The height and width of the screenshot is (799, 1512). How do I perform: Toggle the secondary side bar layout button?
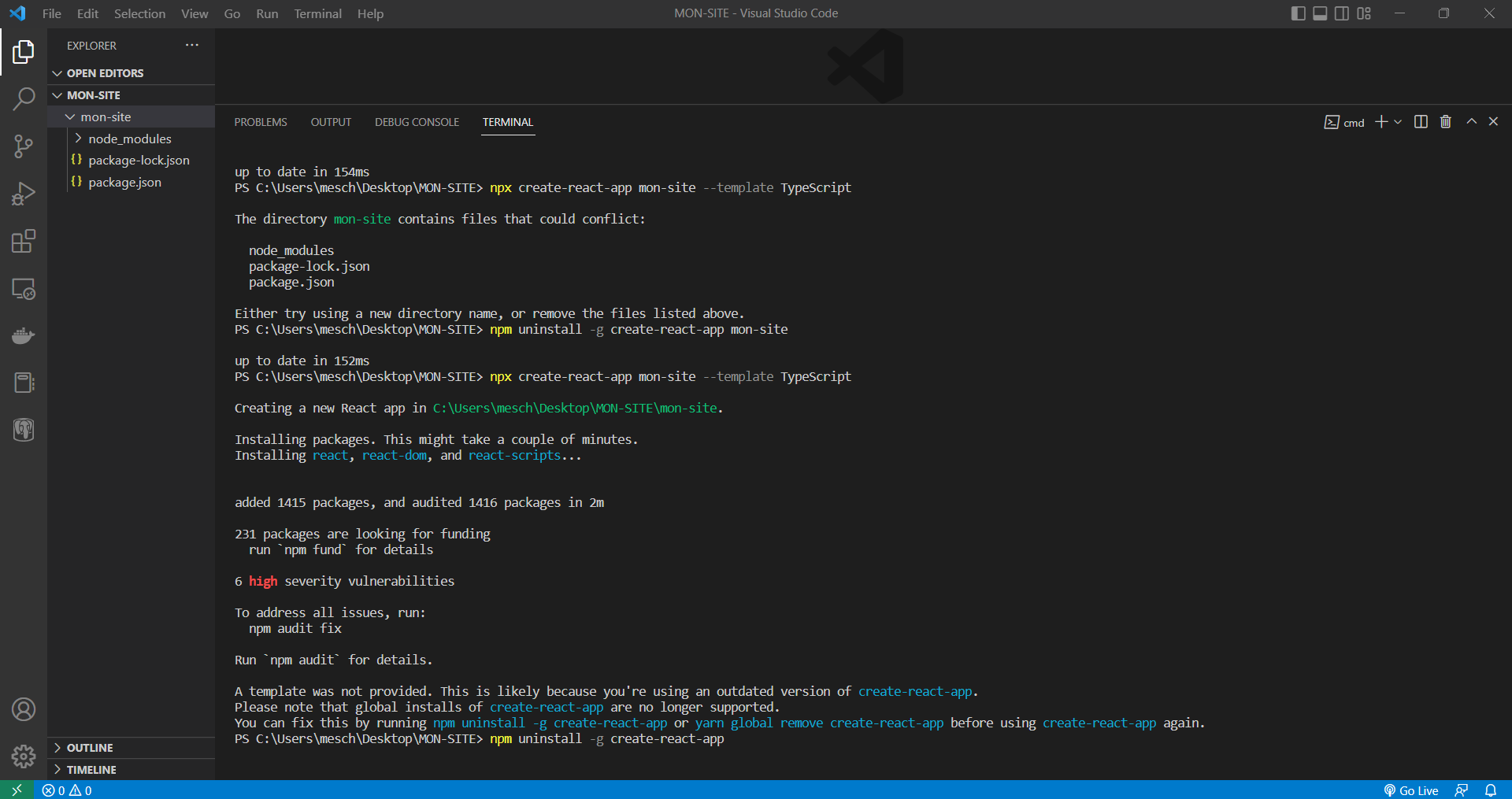click(1342, 13)
